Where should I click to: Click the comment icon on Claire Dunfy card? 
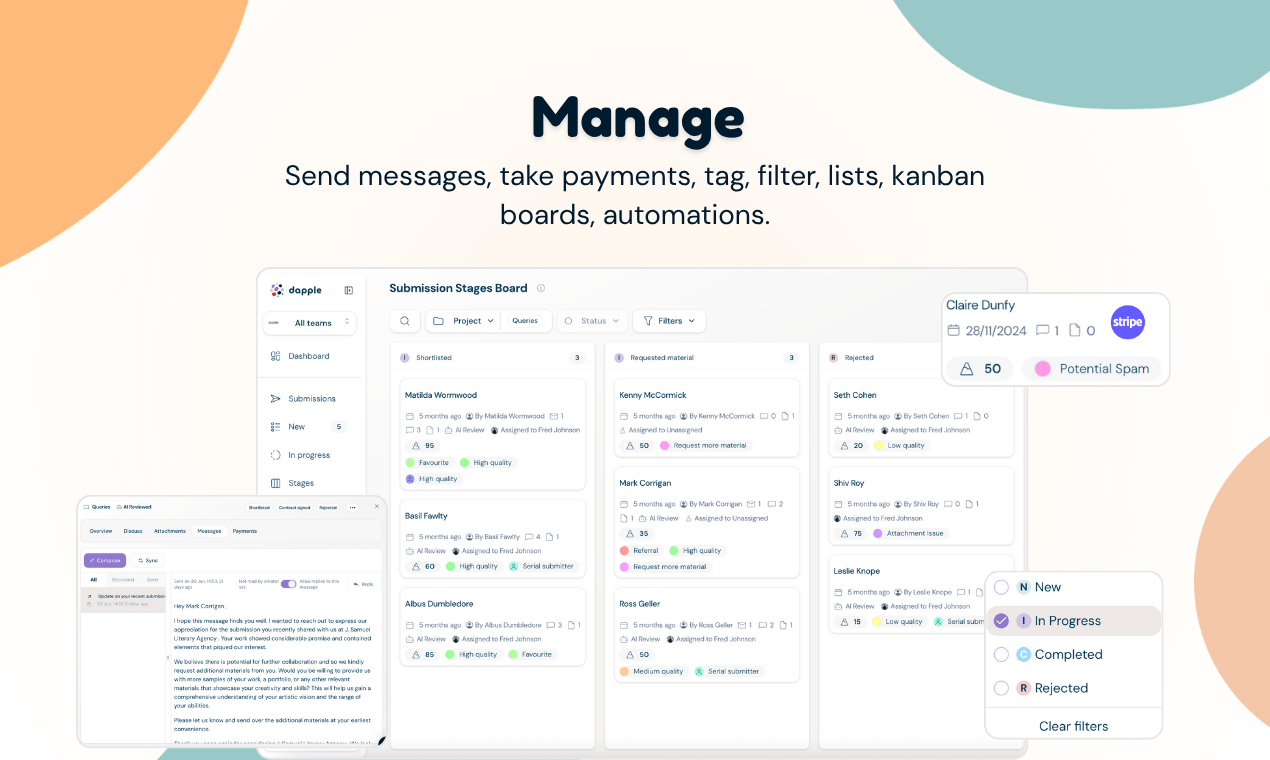pos(1043,330)
